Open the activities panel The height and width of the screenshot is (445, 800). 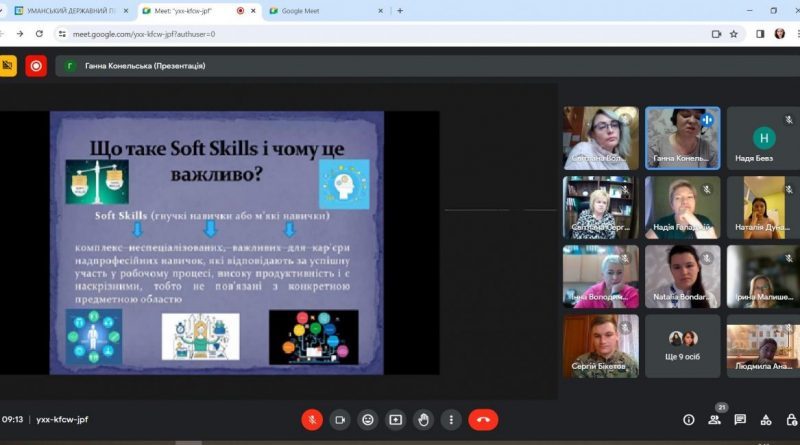tap(766, 420)
